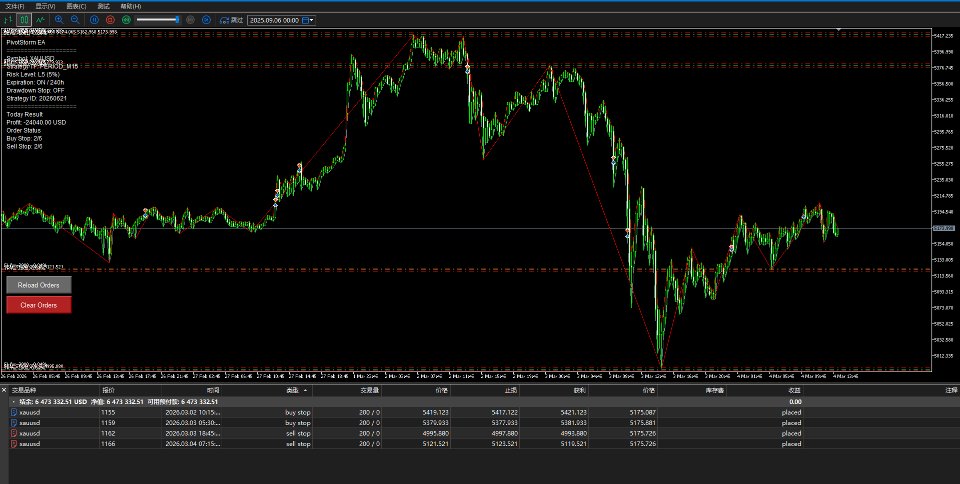Click the current price label on the price axis
Screen dimensions: 960x484
[x=943, y=228]
